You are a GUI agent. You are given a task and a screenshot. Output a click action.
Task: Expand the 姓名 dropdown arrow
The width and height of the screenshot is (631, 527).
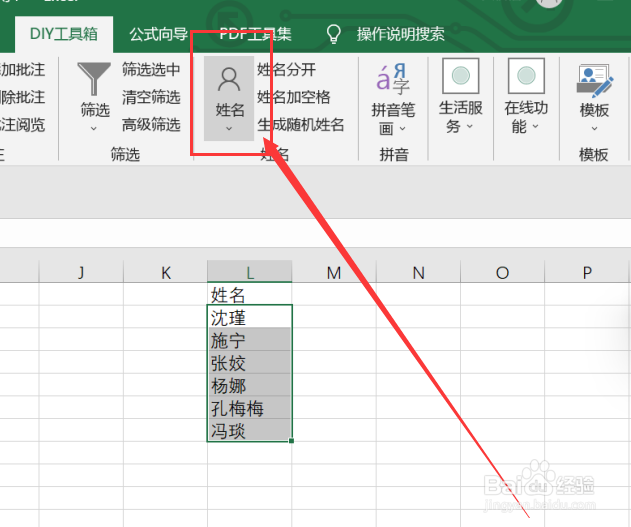229,129
